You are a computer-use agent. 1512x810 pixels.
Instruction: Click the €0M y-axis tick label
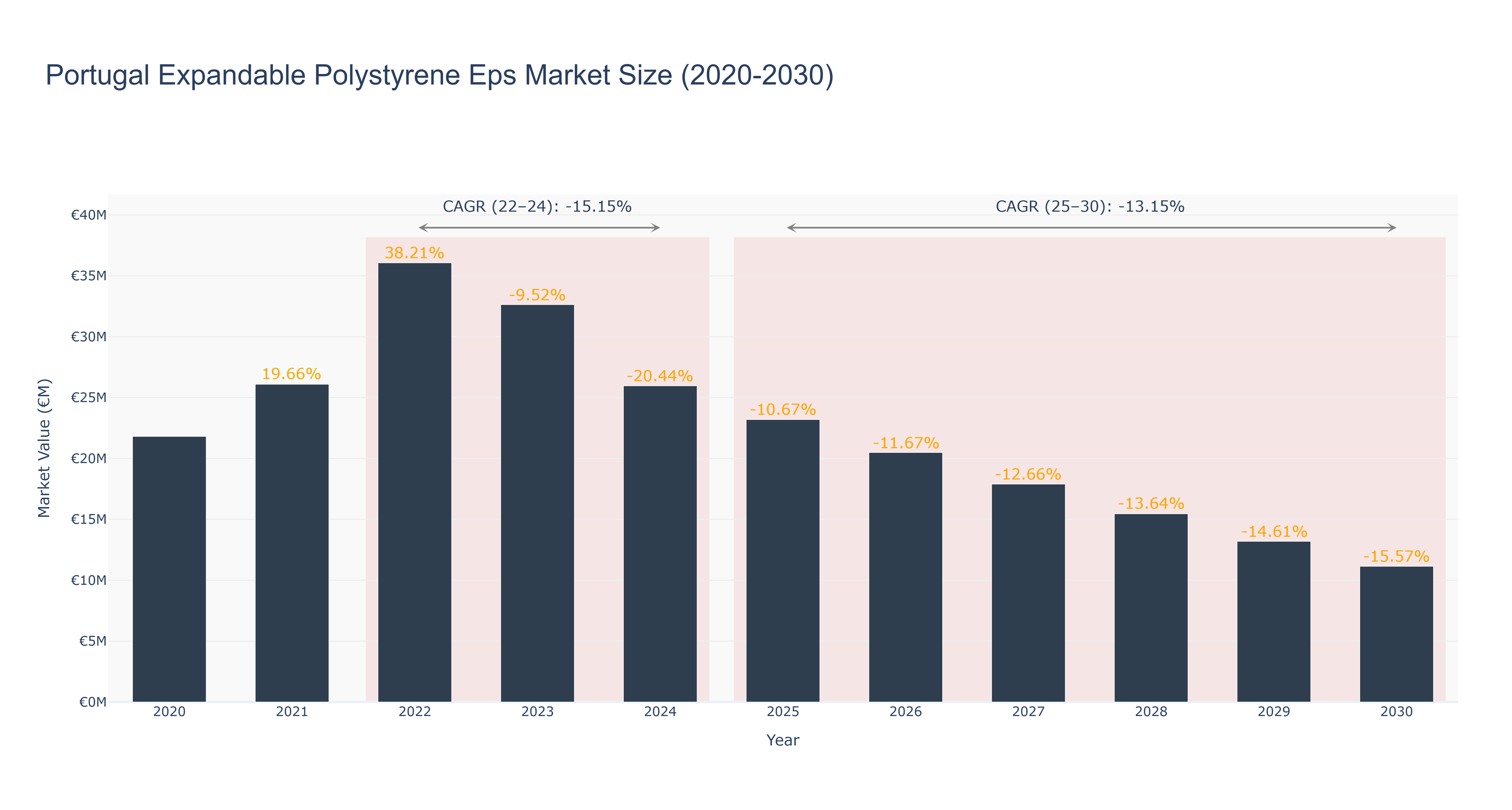93,702
